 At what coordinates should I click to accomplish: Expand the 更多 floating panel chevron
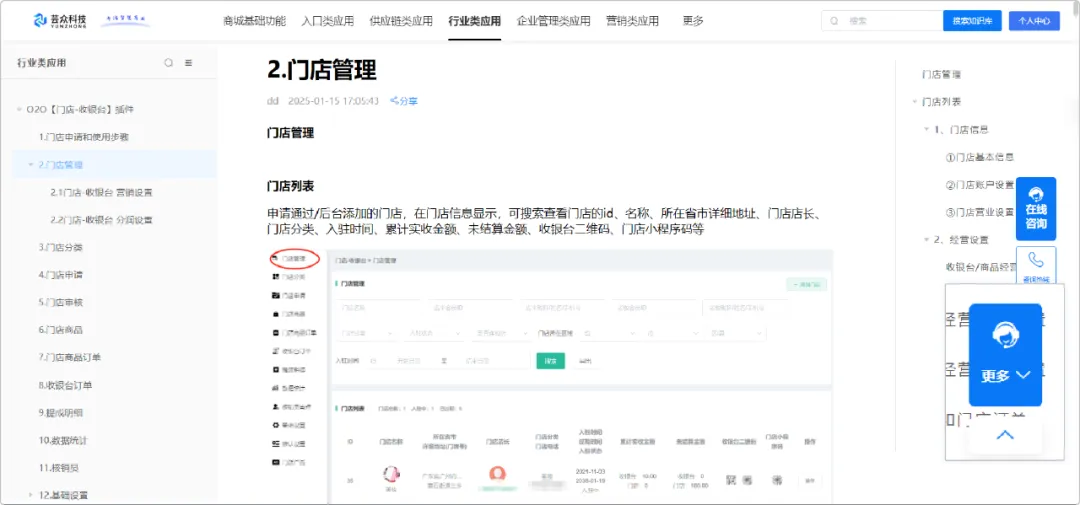1024,375
